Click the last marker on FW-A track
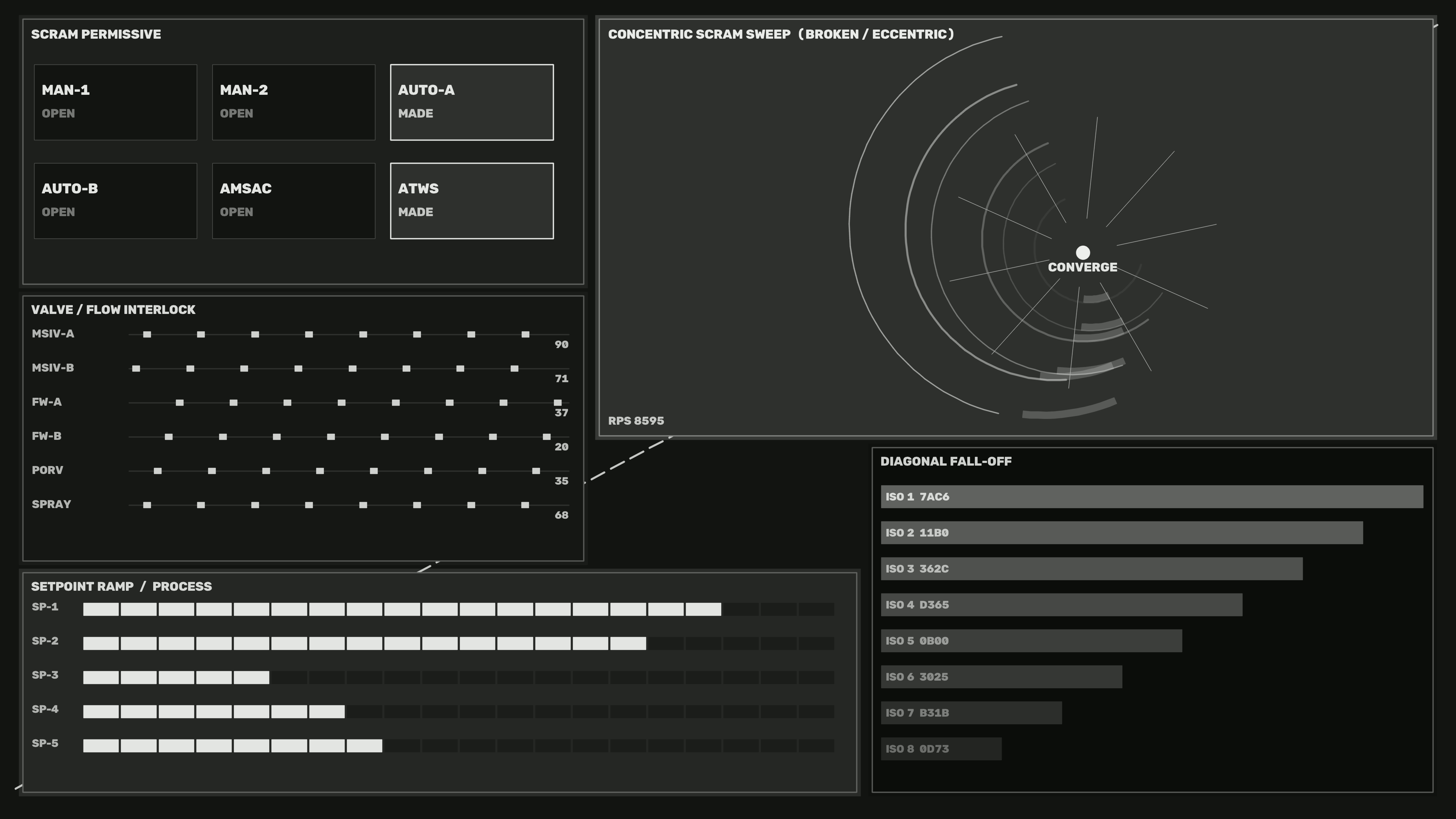 pyautogui.click(x=557, y=402)
